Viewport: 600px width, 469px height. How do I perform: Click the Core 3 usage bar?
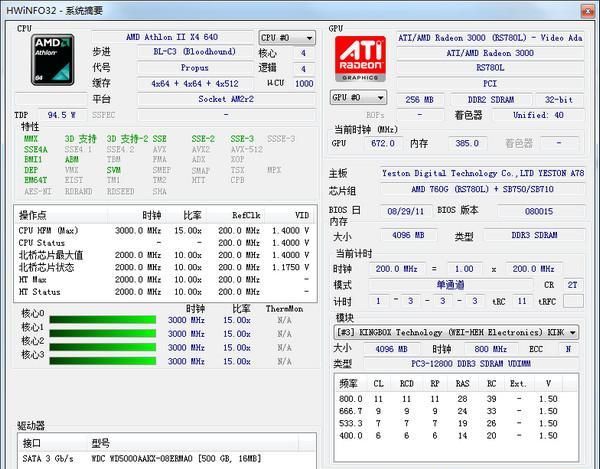[x=101, y=354]
